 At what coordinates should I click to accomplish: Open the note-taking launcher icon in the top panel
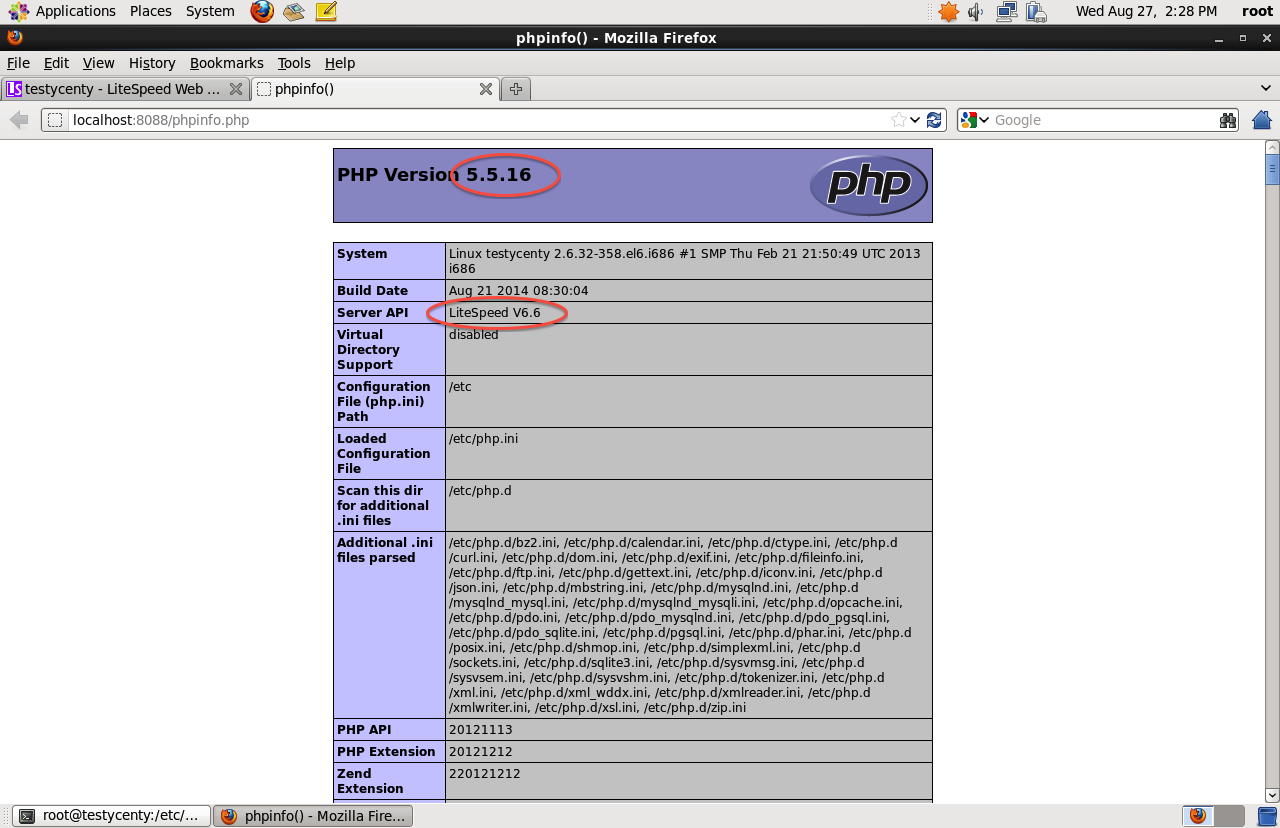325,11
